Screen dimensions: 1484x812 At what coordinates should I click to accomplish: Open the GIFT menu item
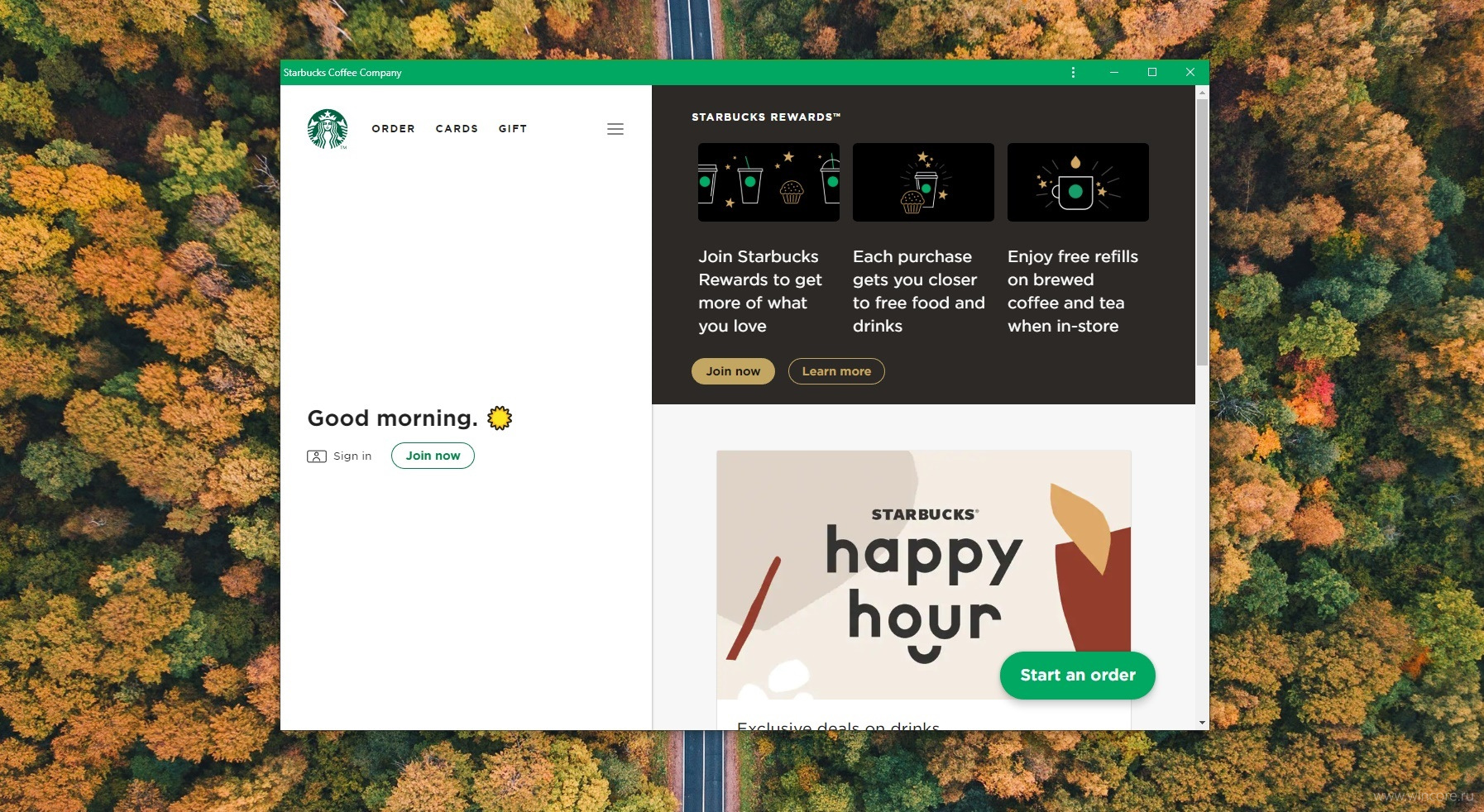[512, 129]
